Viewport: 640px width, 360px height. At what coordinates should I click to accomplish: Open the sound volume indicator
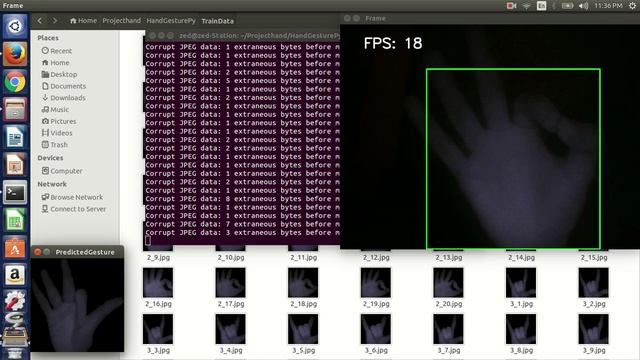pyautogui.click(x=584, y=6)
